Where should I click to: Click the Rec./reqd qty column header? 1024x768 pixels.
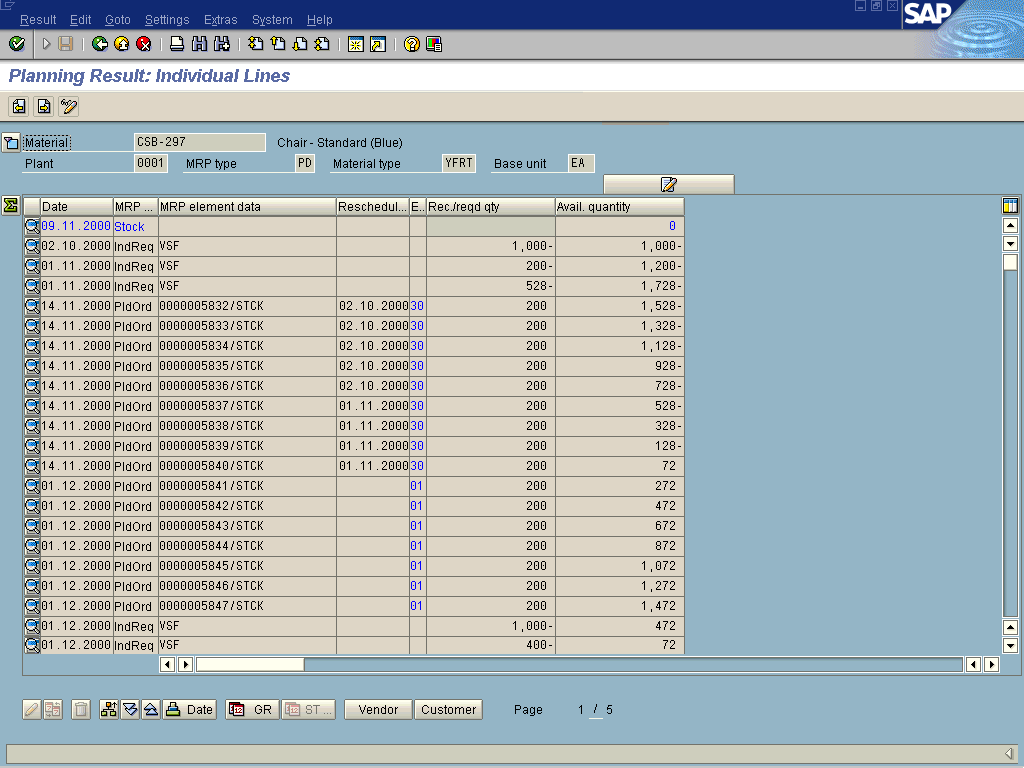pos(490,206)
